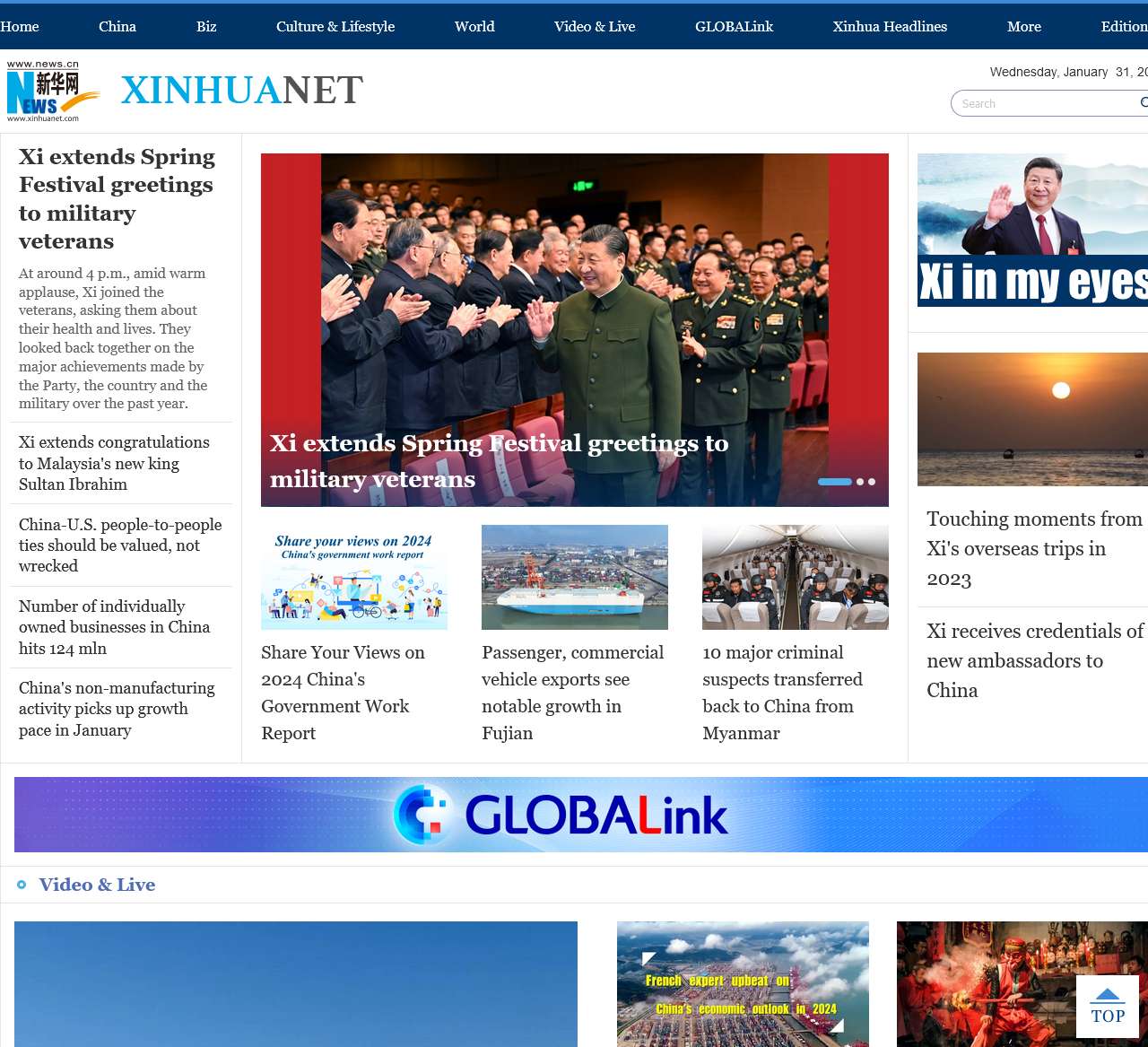Open GLOBALink in the navigation bar
The image size is (1148, 1047).
pos(734,26)
